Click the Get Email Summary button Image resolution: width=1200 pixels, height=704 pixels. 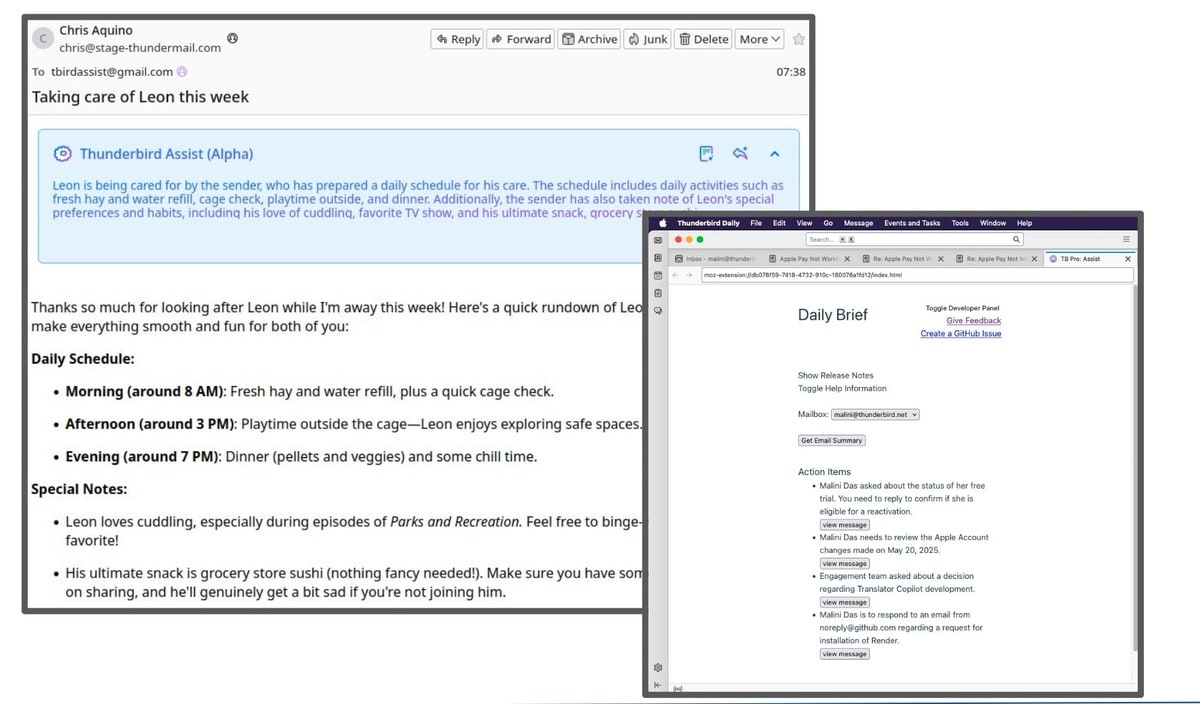tap(831, 440)
